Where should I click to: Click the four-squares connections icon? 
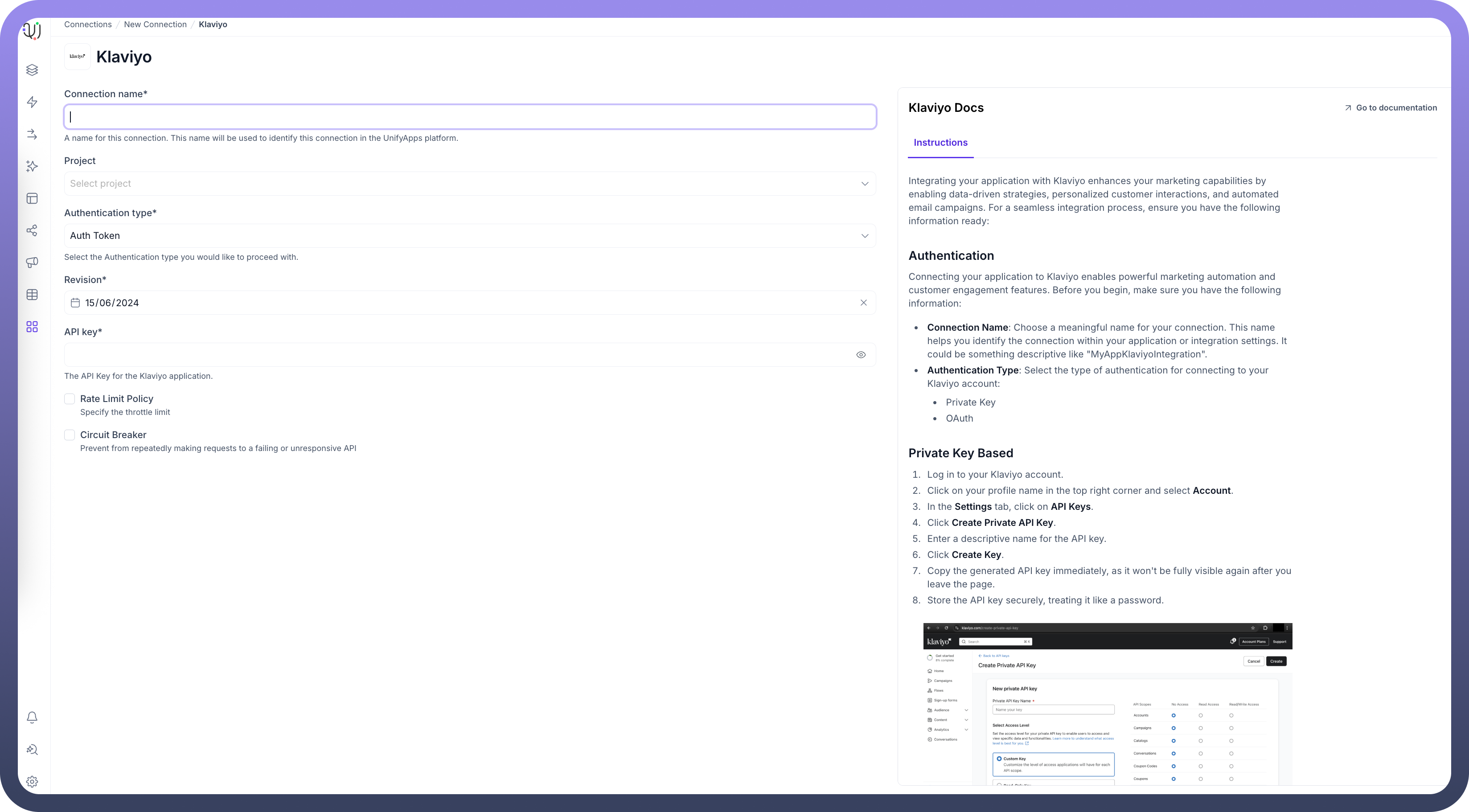32,327
